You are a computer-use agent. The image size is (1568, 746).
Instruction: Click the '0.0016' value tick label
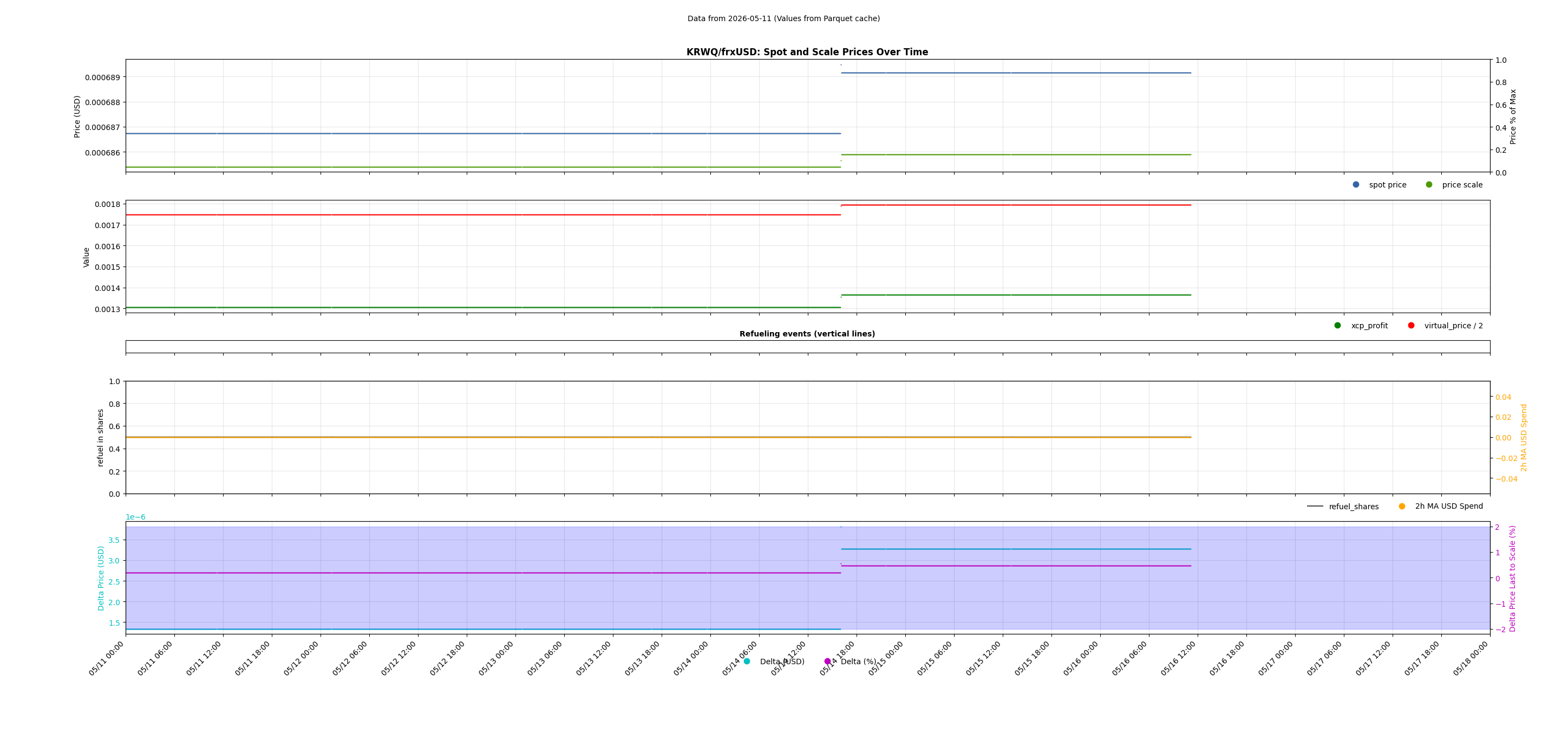(x=107, y=246)
